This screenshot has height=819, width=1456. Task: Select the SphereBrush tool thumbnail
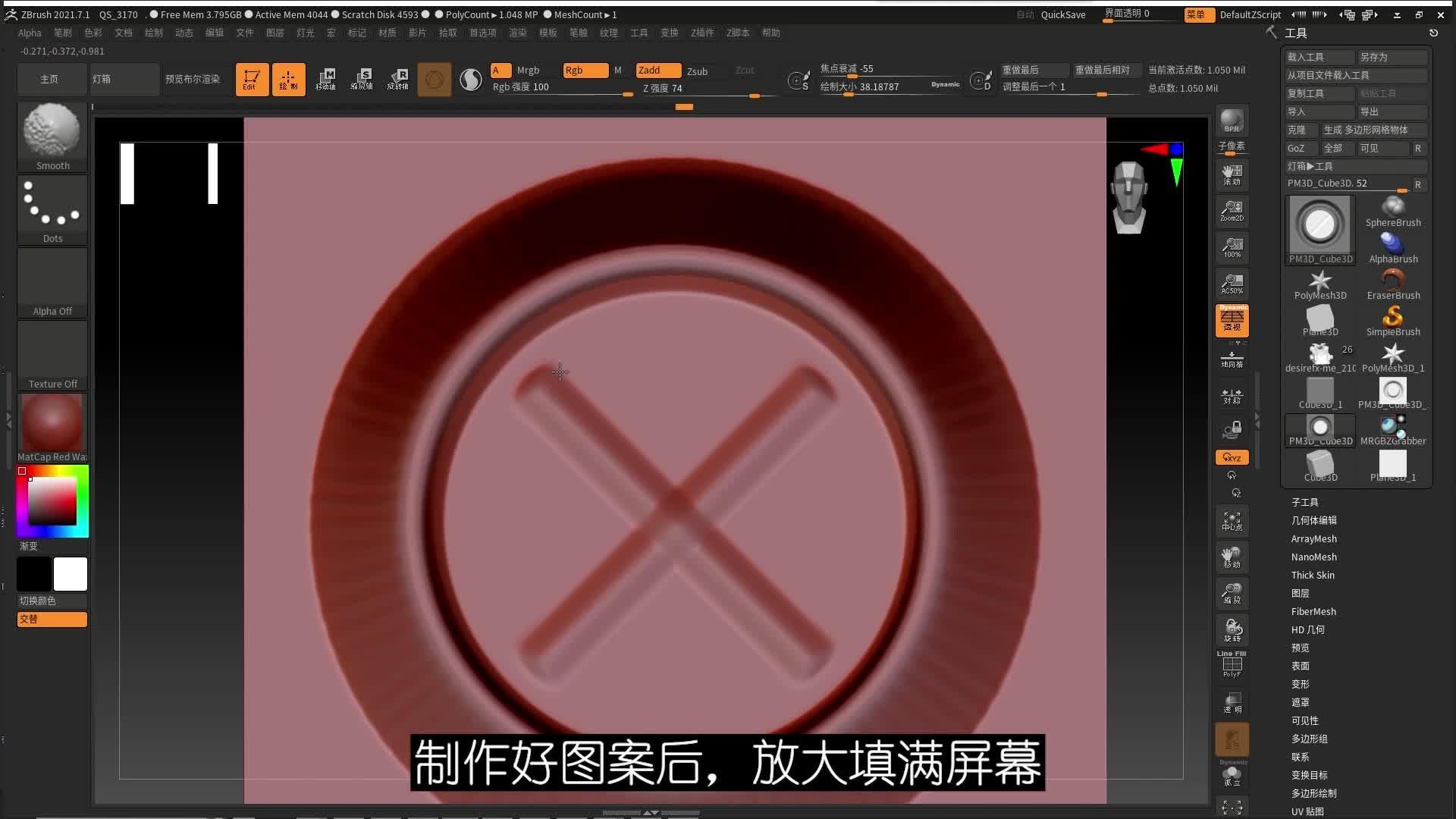[1393, 212]
